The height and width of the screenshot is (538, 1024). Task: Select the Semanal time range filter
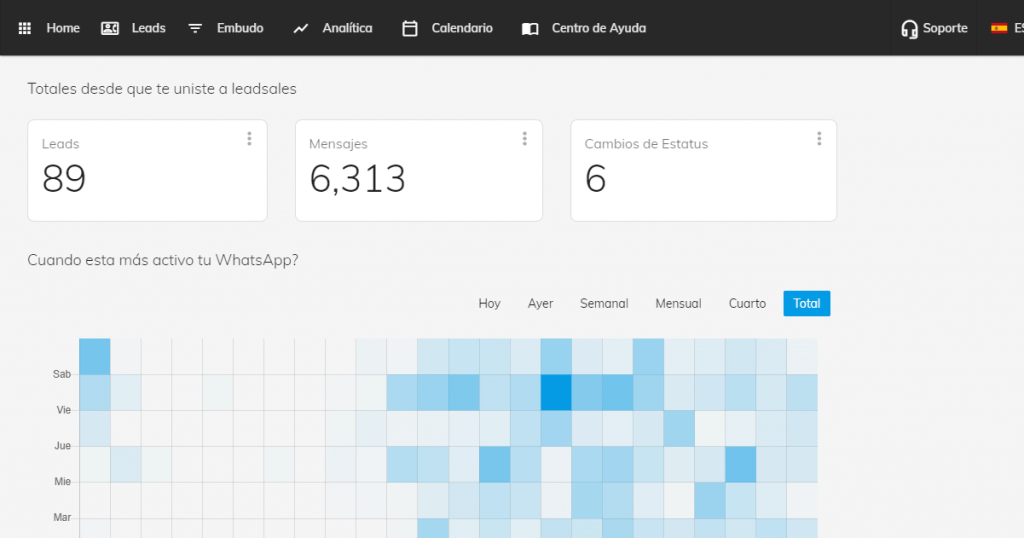coord(604,304)
